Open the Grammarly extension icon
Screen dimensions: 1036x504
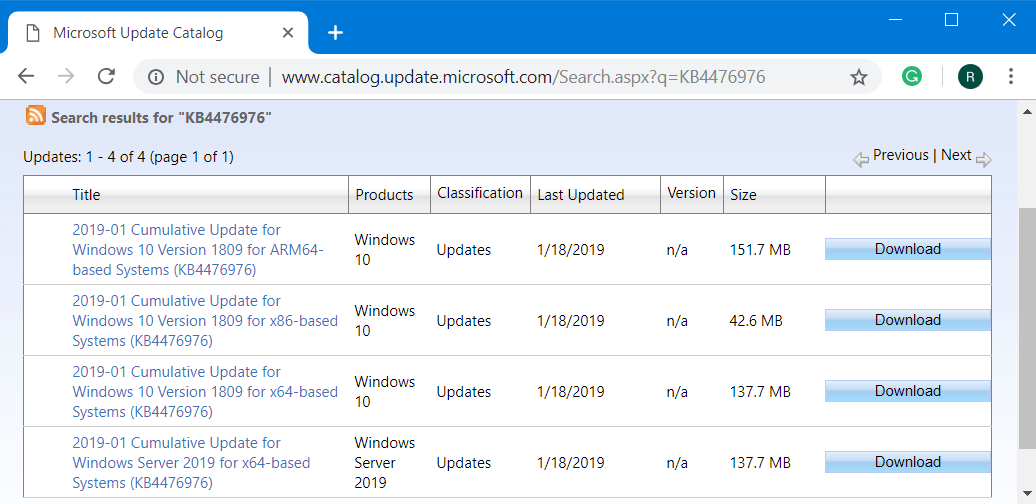pos(912,77)
